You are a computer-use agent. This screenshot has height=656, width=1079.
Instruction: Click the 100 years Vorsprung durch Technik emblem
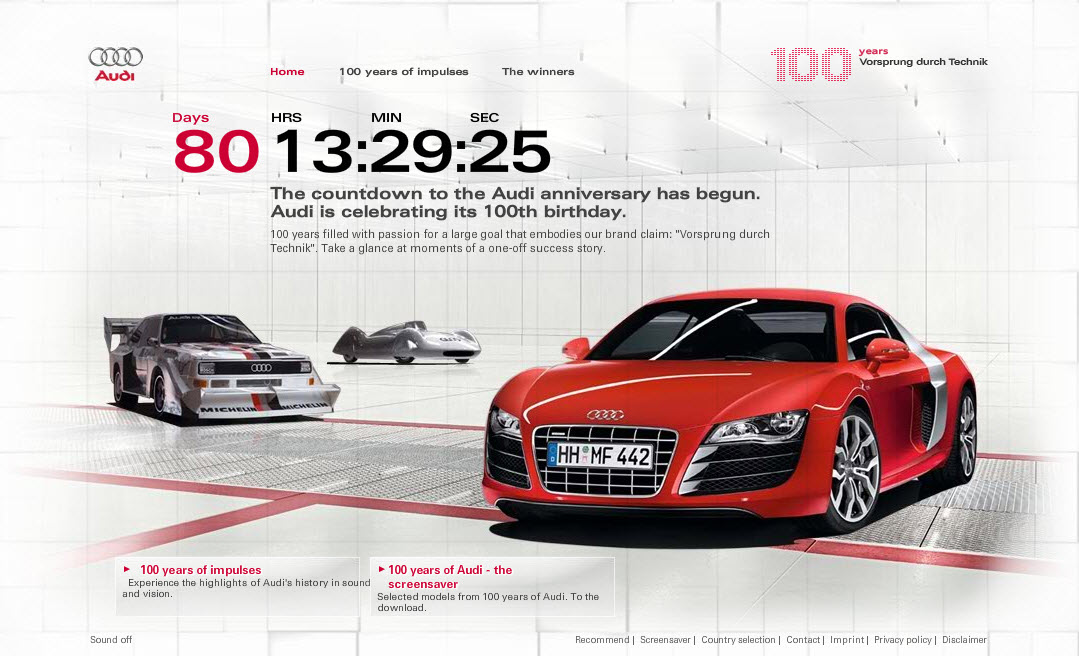pos(879,64)
